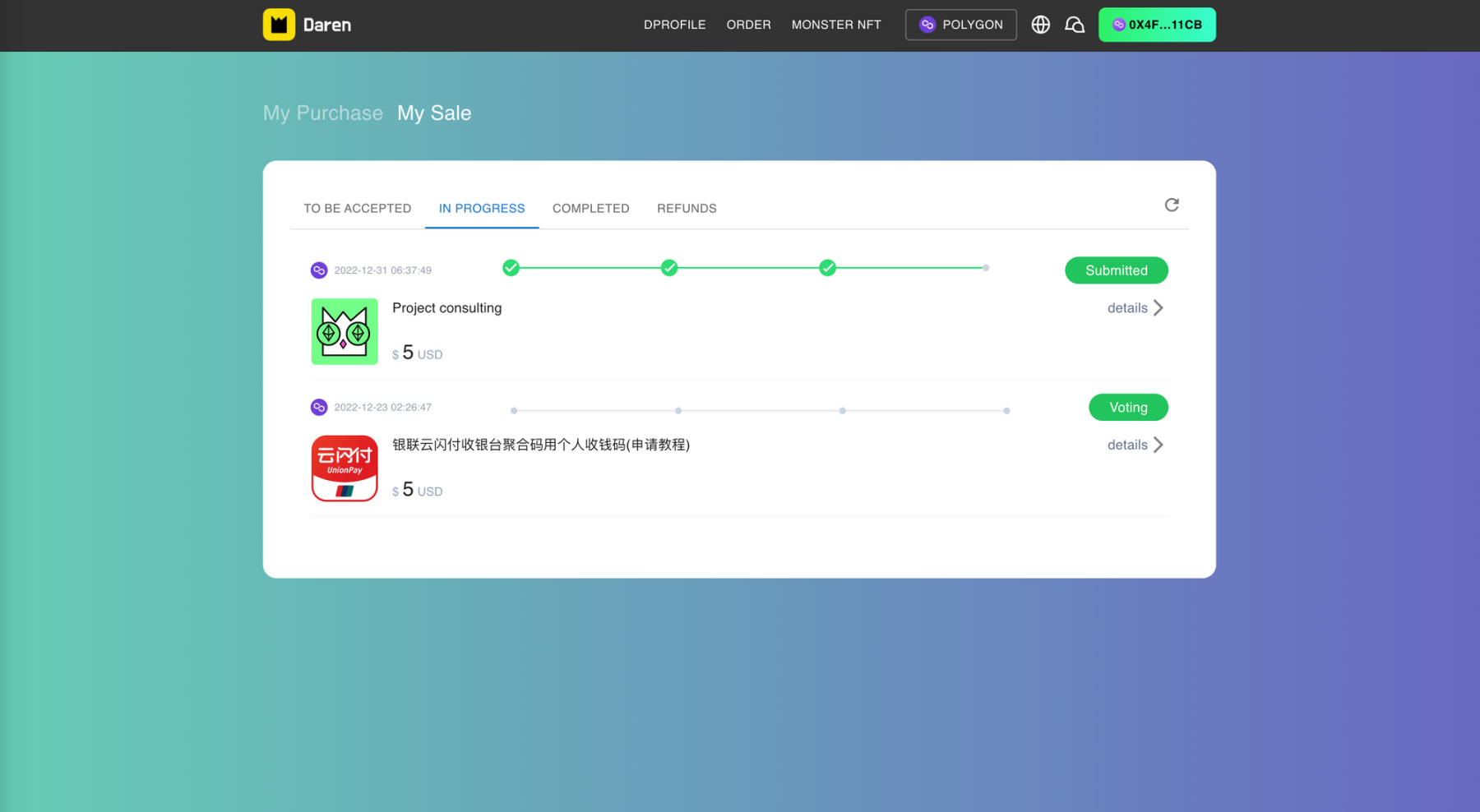Click the chain icon beside 2022-12-31 timestamp
1480x812 pixels.
(x=319, y=270)
